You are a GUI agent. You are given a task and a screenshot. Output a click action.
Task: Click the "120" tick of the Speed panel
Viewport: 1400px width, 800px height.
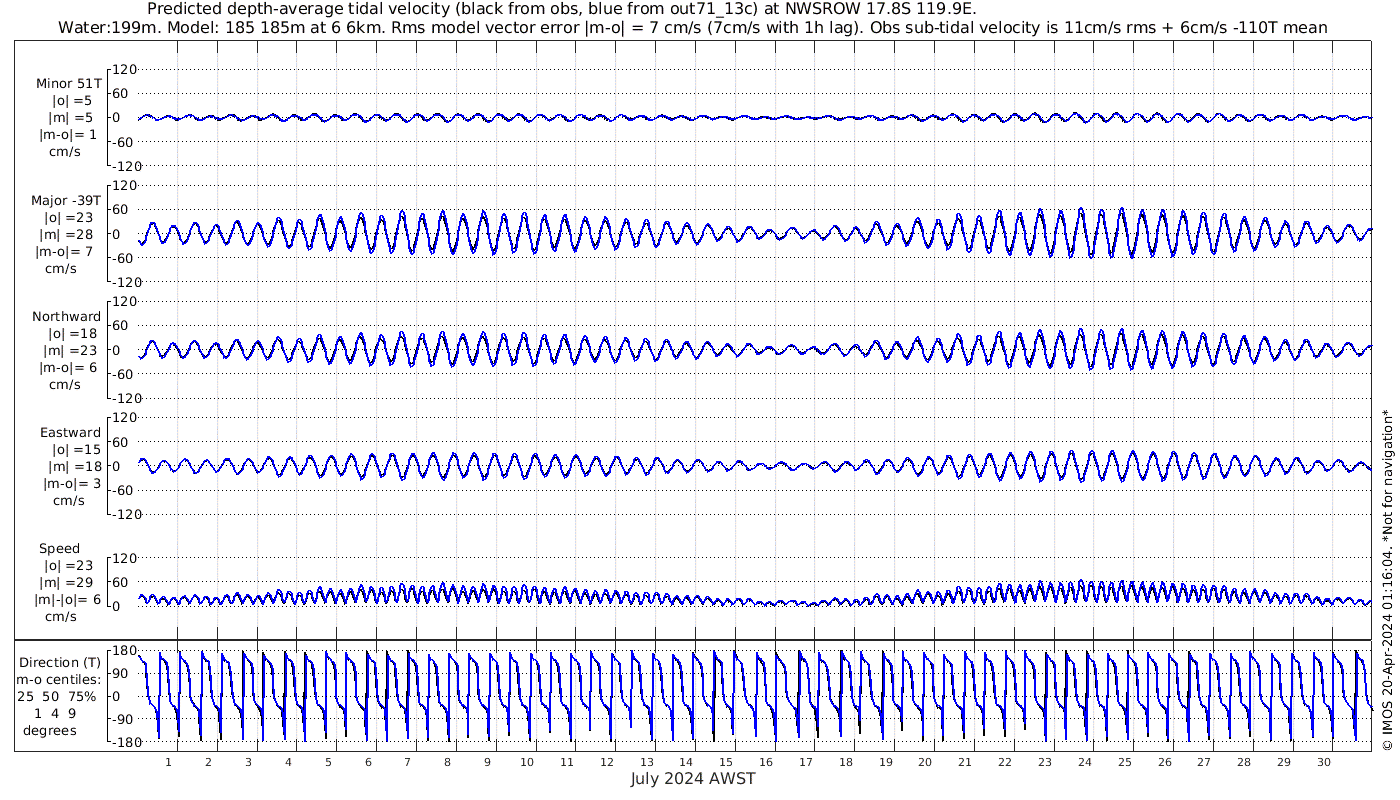123,558
